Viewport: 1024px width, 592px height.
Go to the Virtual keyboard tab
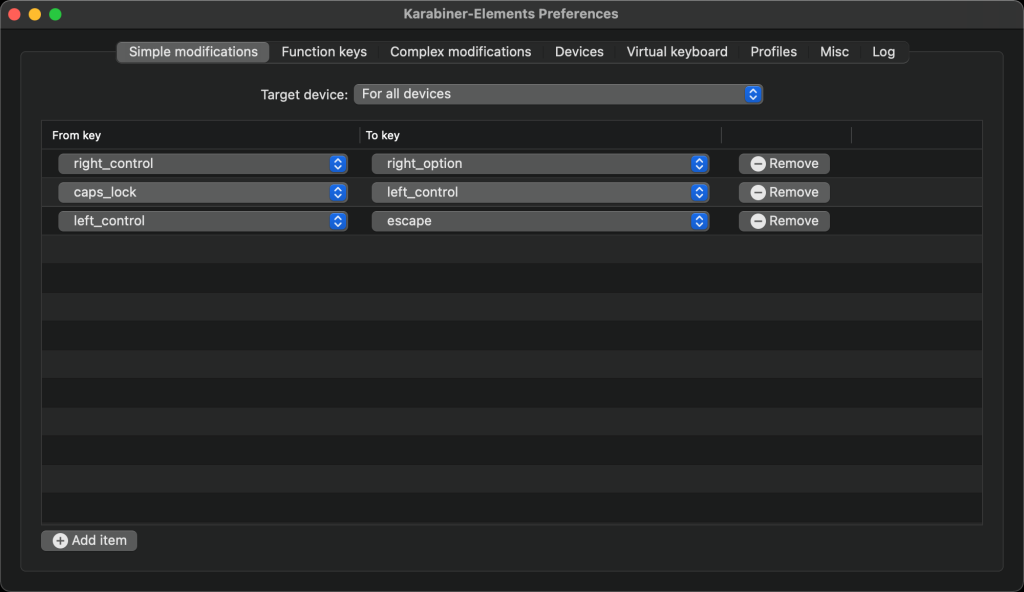tap(677, 52)
